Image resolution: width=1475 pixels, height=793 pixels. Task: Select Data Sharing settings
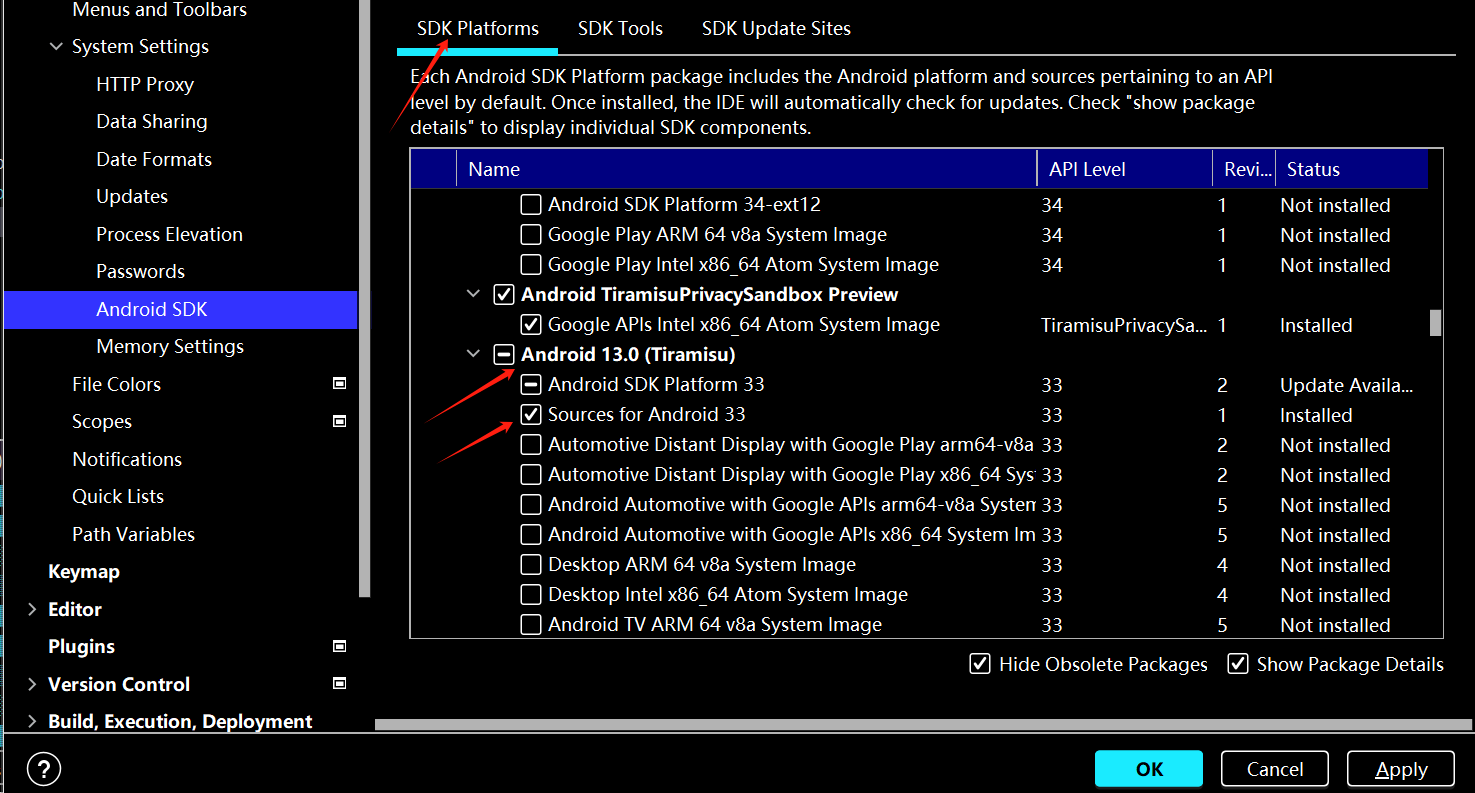click(152, 122)
